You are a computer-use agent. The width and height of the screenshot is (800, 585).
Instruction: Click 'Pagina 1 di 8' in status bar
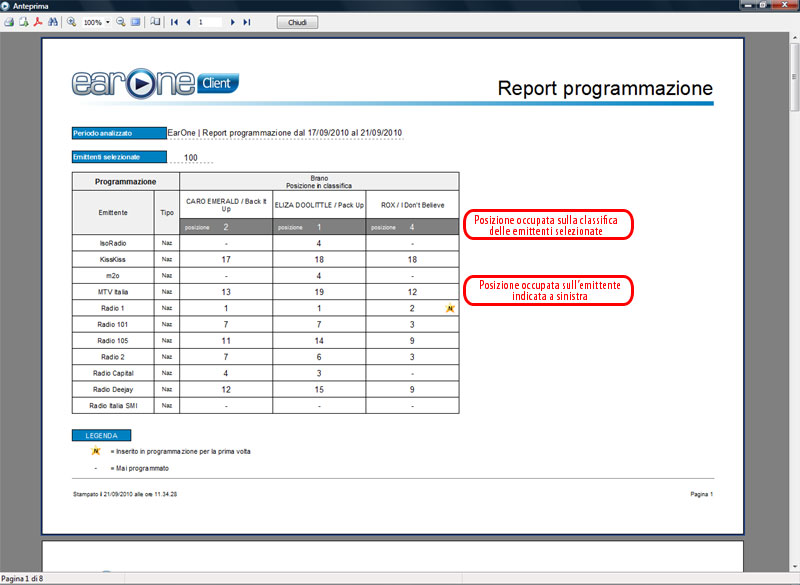tap(22, 578)
